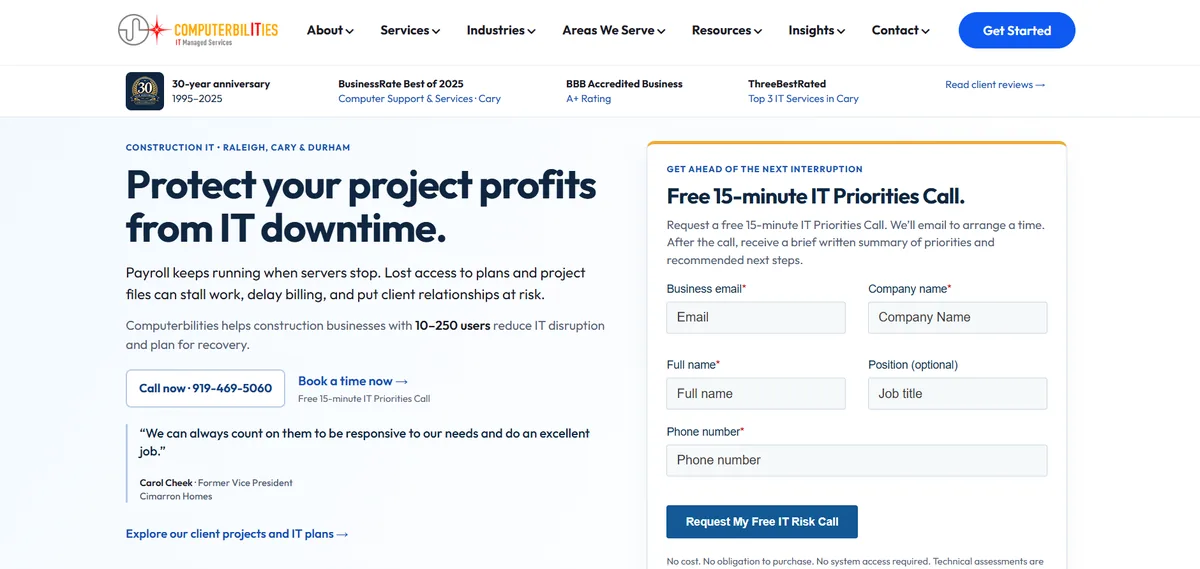Expand the Industries menu

(501, 31)
